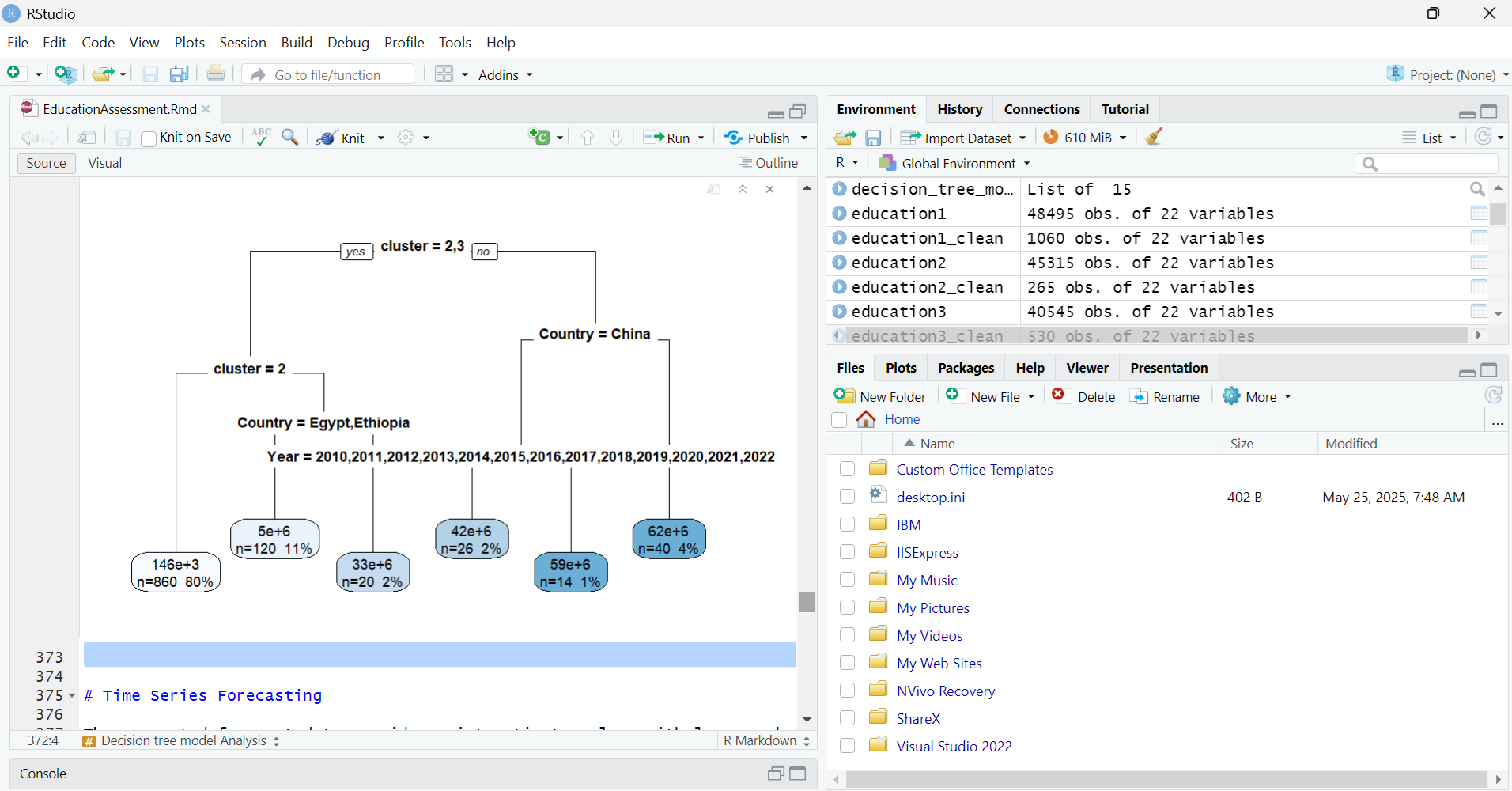Click the magnifier find/replace icon in editor

click(x=290, y=137)
